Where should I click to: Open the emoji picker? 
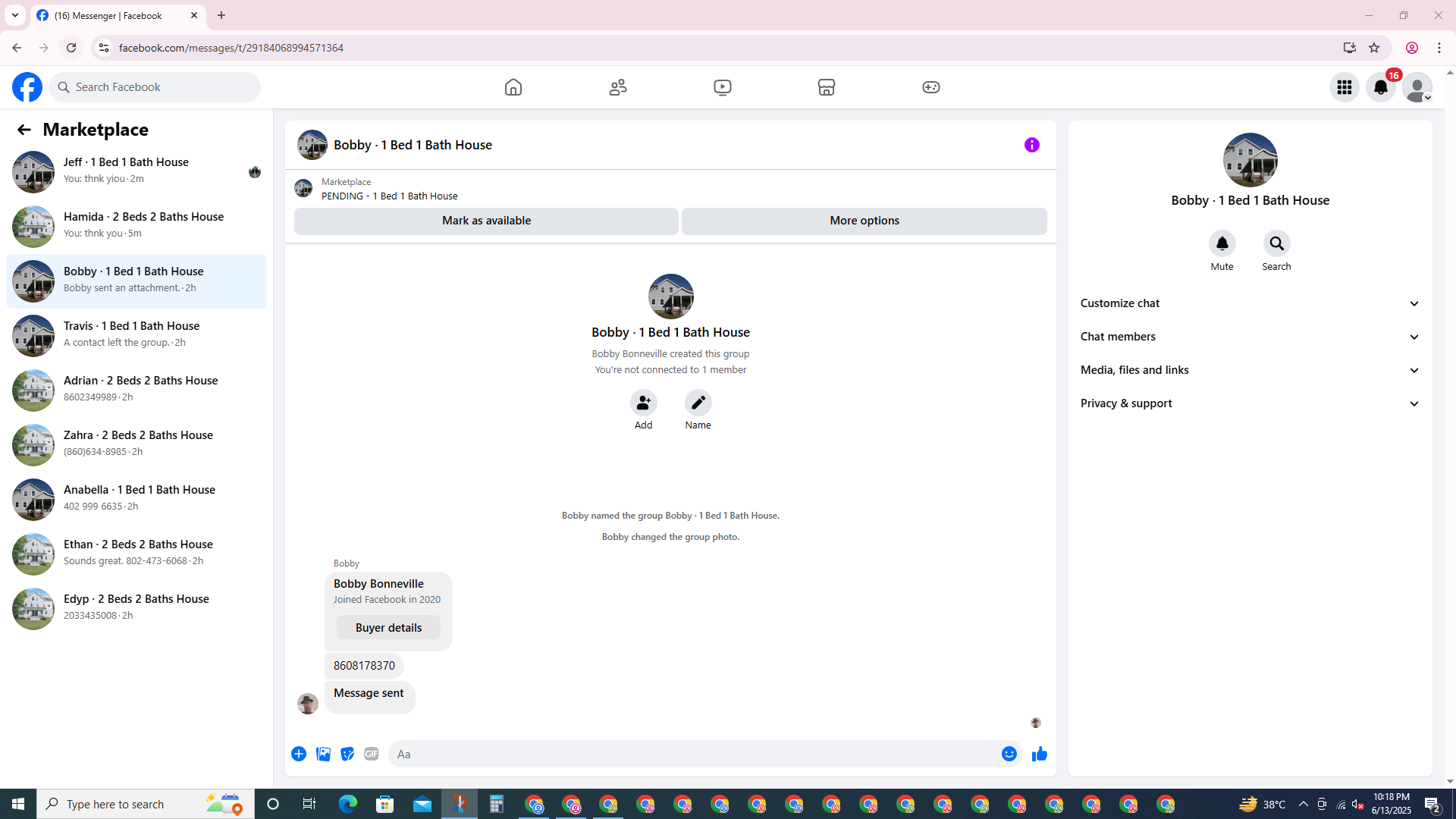tap(1009, 754)
